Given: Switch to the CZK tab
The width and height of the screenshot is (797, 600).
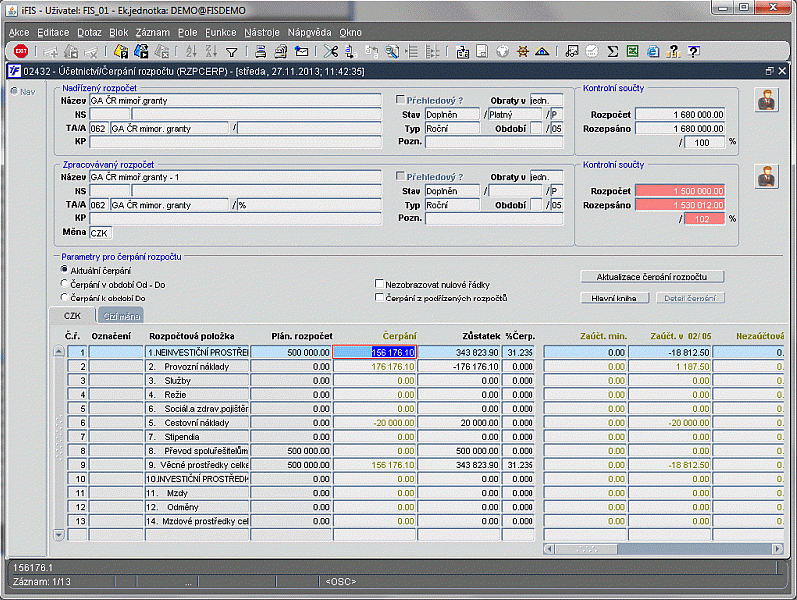Looking at the screenshot, I should click(72, 315).
